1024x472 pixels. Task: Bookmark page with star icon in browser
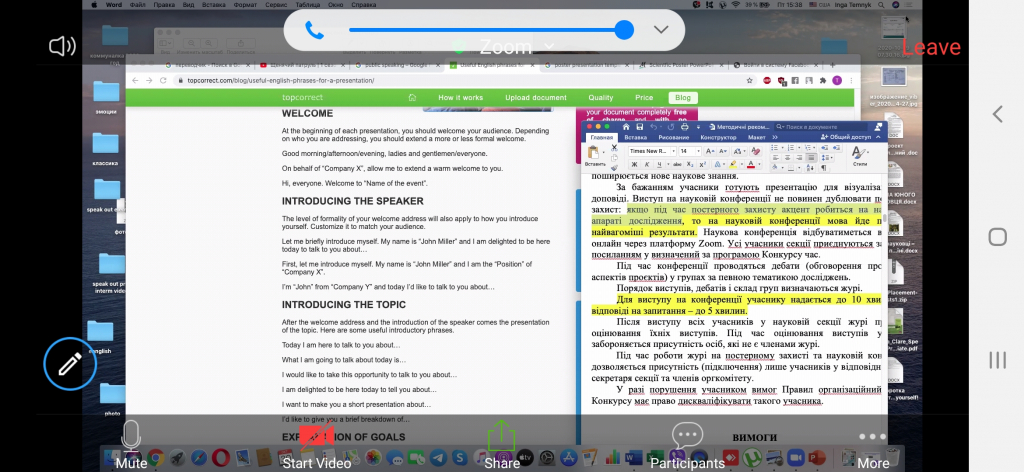click(x=749, y=80)
